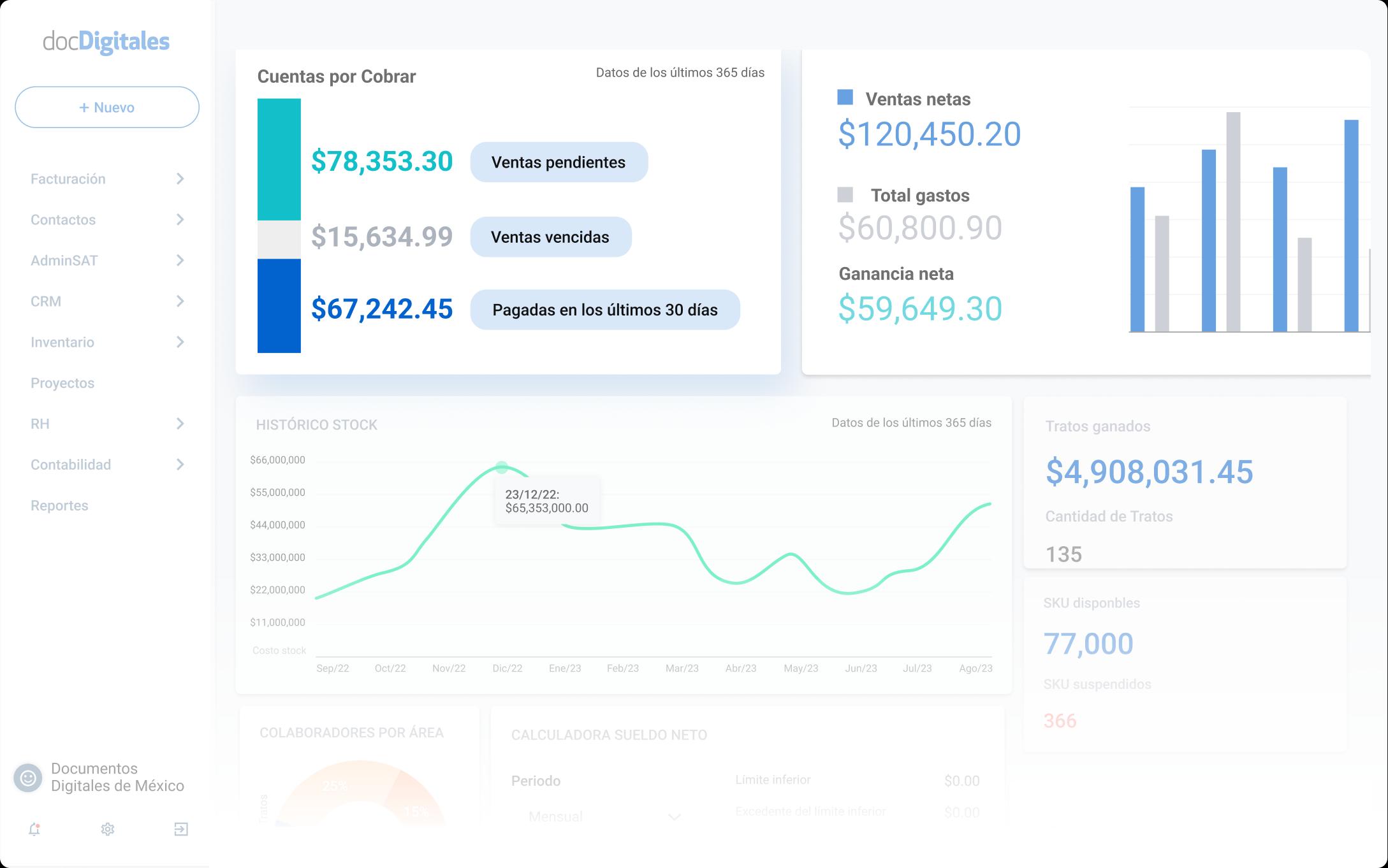This screenshot has width=1388, height=868.
Task: Click the Pagadas en los últimos 30 días pill
Action: point(604,310)
